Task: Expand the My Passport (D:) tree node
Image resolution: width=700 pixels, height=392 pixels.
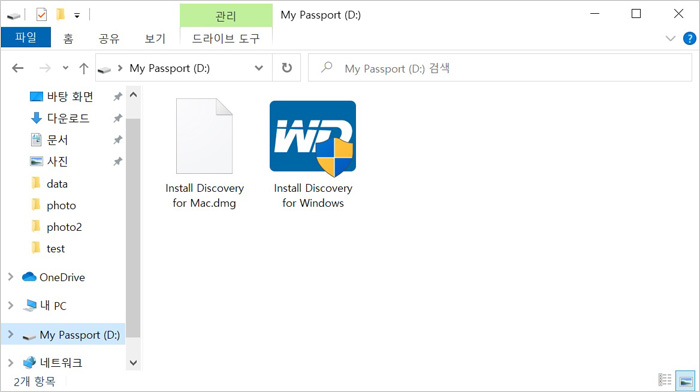Action: 11,334
